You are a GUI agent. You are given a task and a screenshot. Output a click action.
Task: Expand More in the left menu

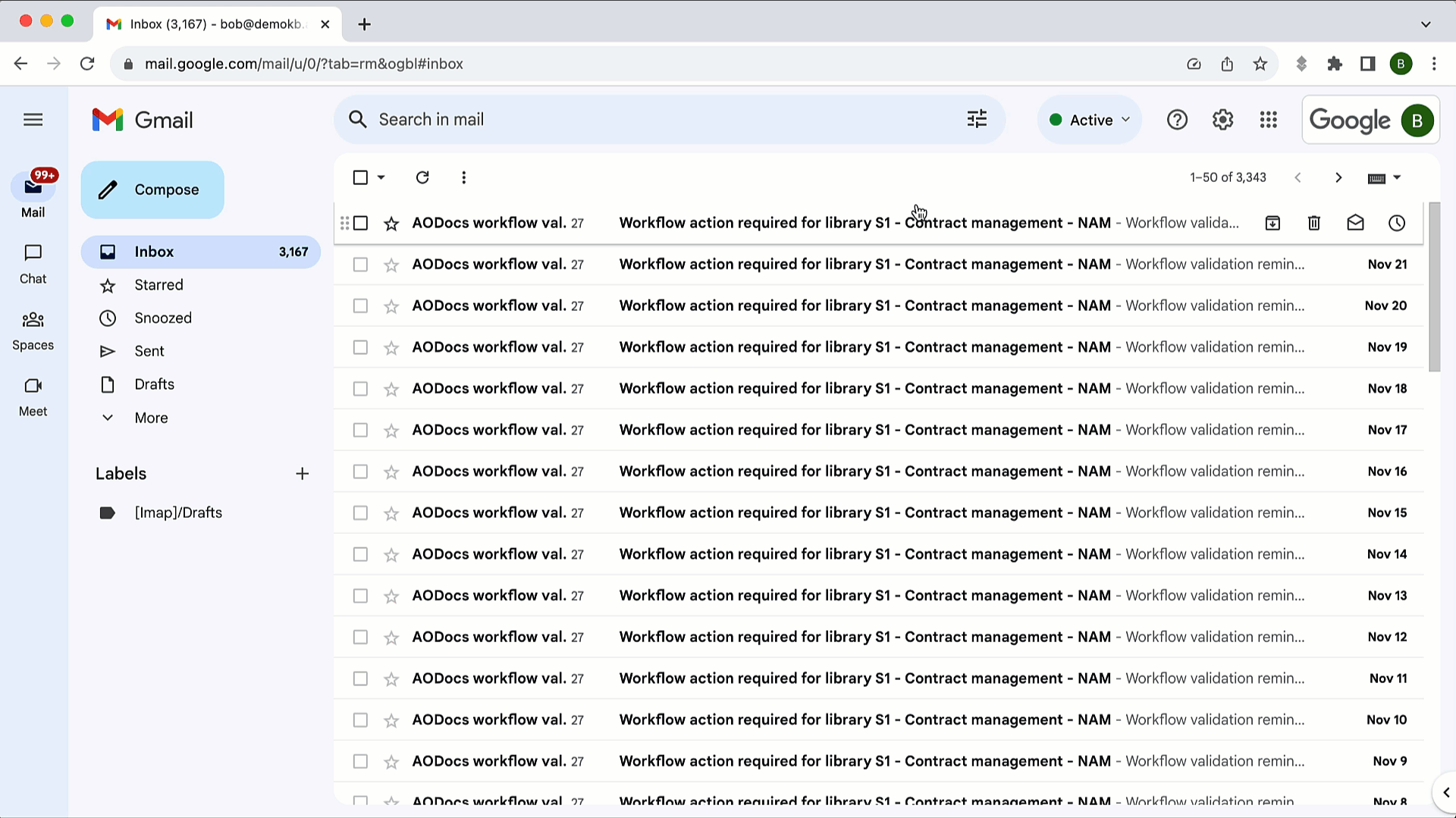(151, 418)
